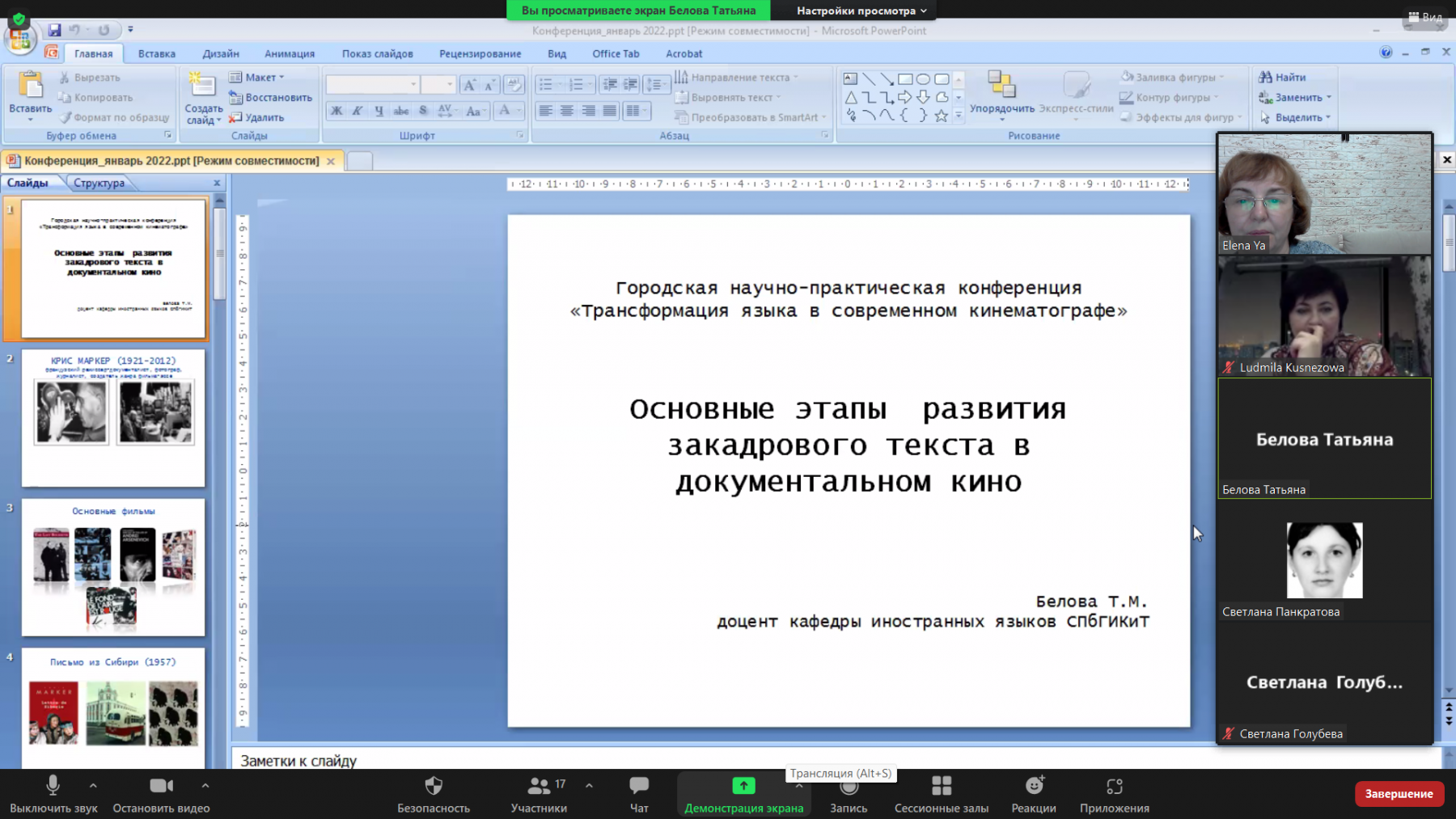Screen dimensions: 1456x819
Task: Click the bulleted list icon
Action: [546, 84]
